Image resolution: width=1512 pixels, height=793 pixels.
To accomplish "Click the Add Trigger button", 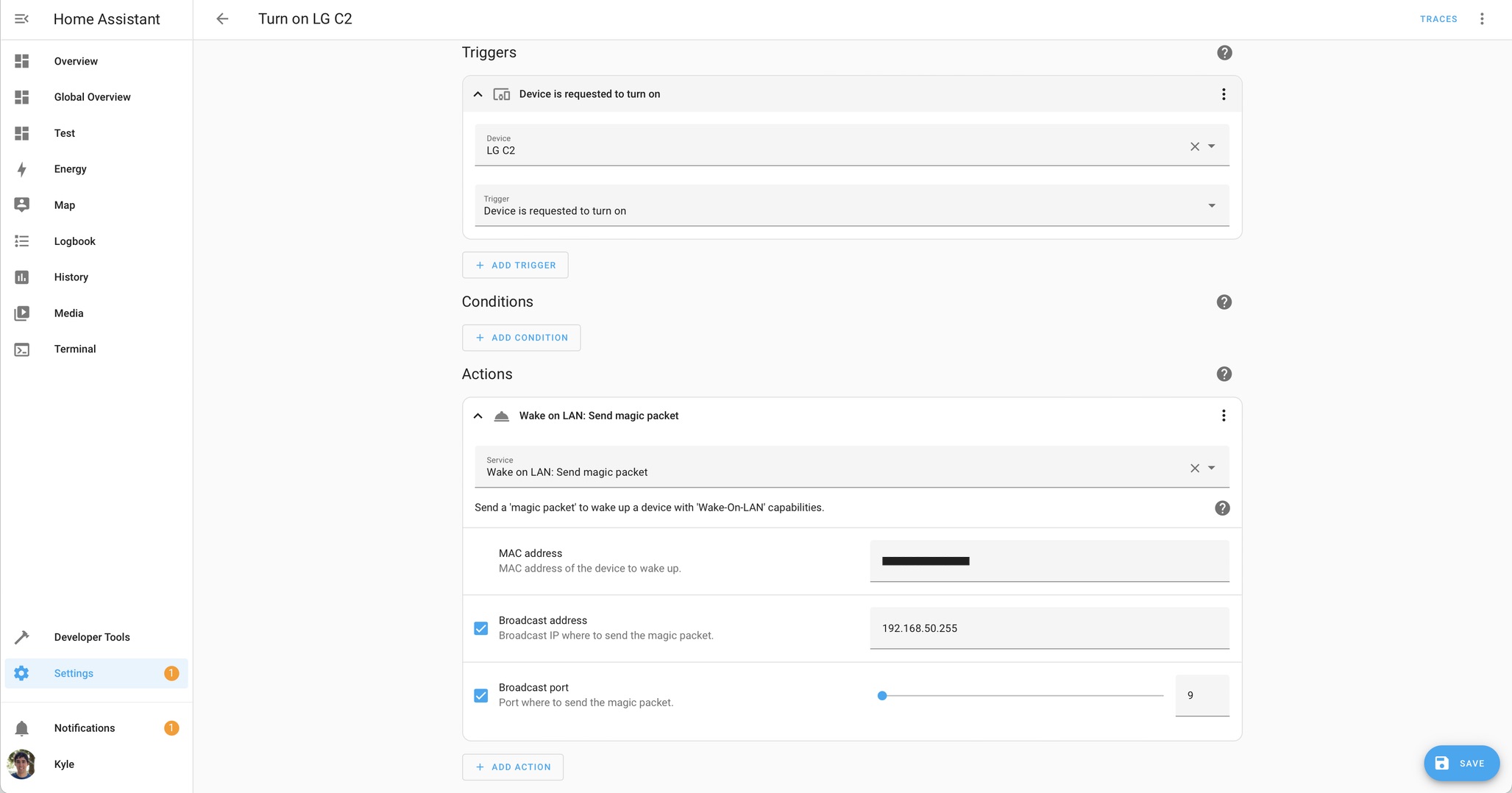I will pos(515,265).
